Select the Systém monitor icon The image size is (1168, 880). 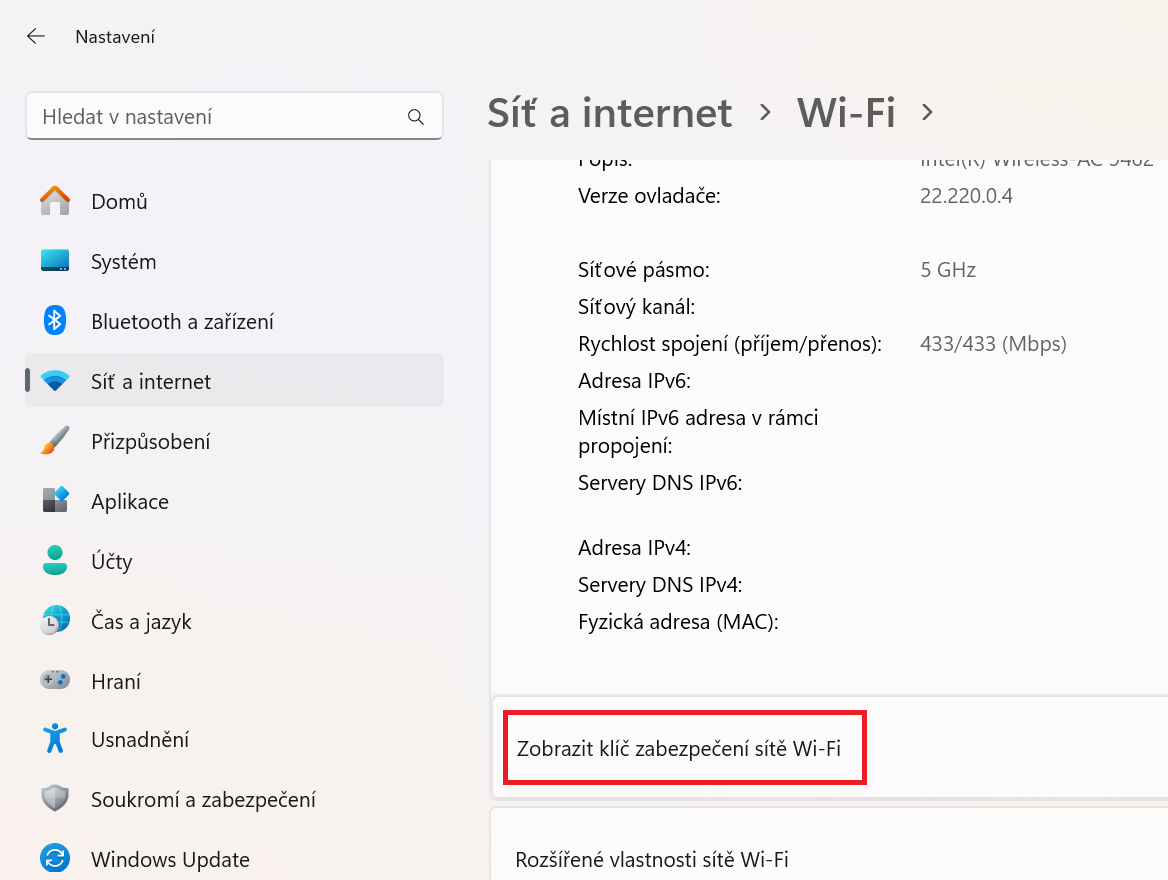[55, 261]
